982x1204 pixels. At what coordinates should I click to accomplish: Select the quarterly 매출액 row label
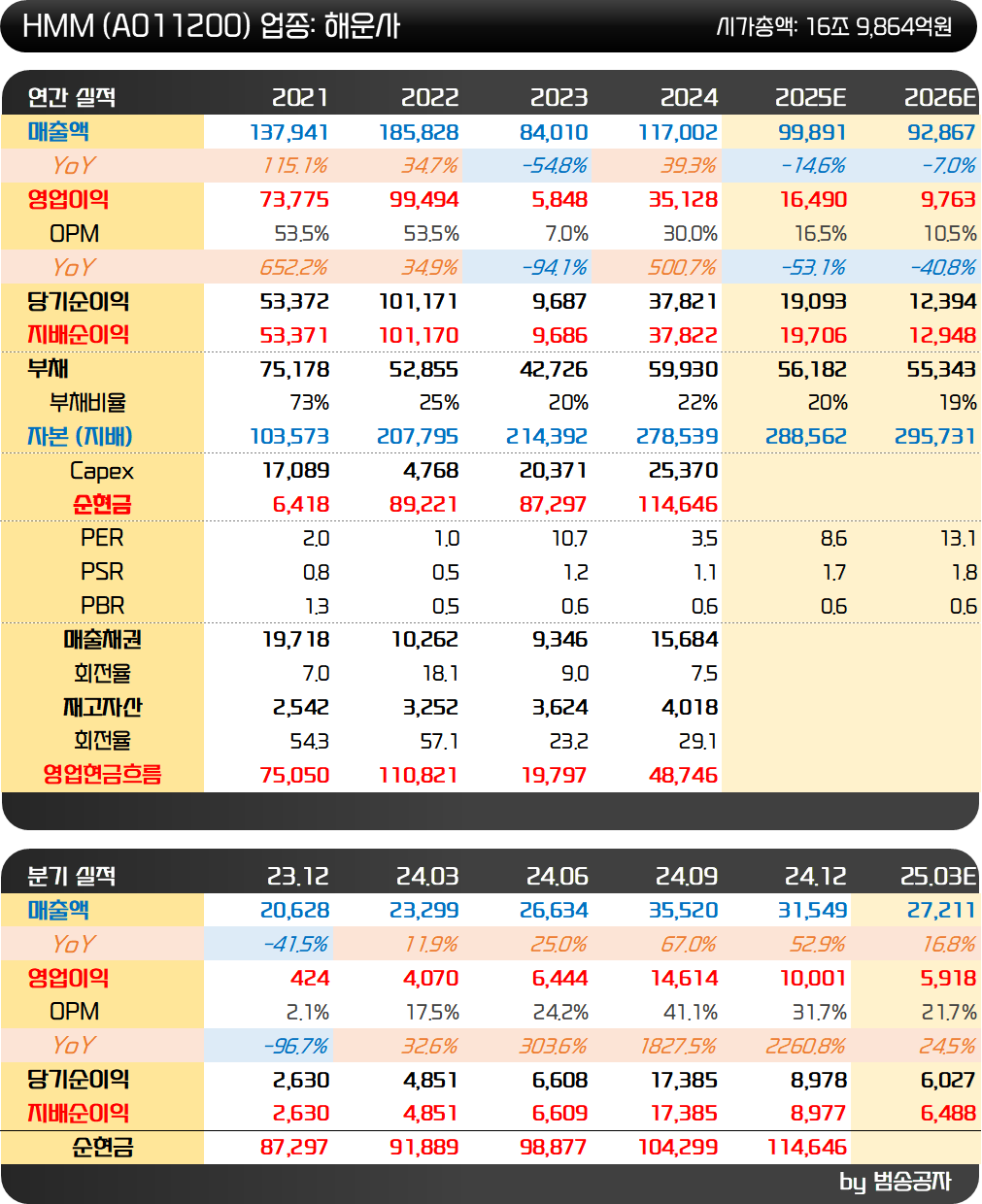[58, 911]
